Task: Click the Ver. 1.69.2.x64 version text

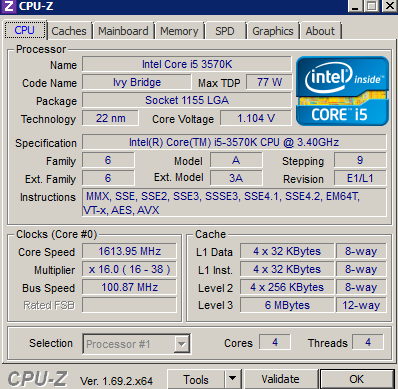Action: [116, 381]
